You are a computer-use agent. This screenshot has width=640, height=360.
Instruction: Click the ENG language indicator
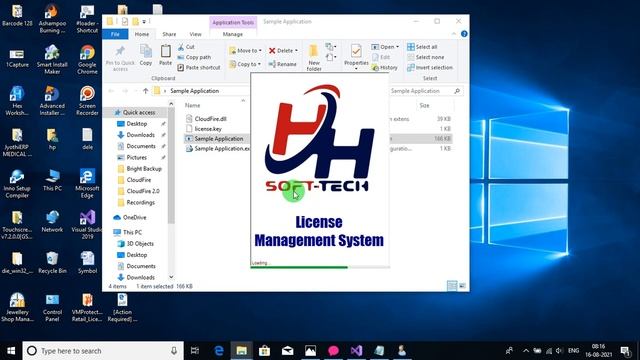tap(573, 351)
